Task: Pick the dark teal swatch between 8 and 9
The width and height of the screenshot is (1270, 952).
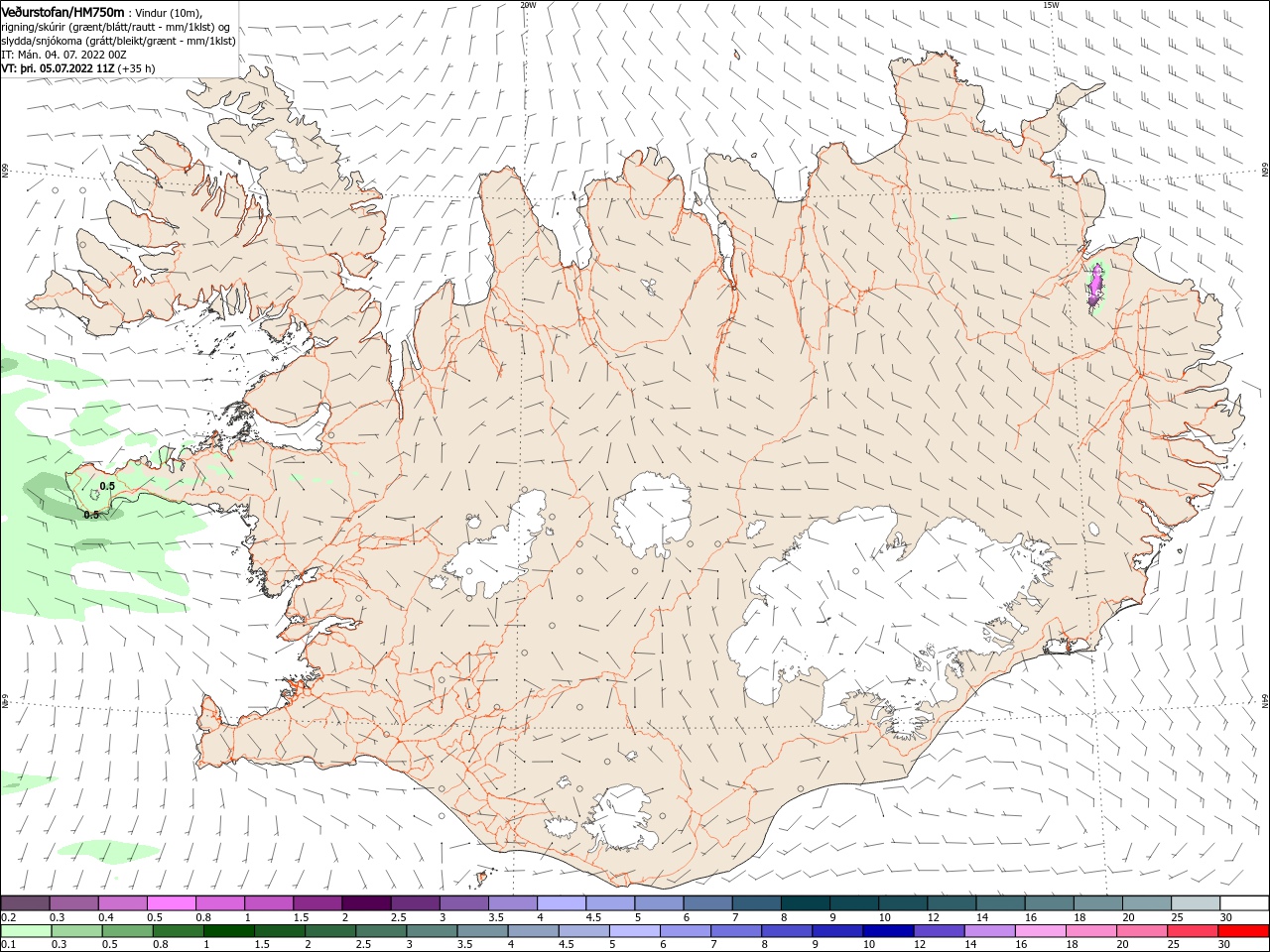Action: point(805,903)
